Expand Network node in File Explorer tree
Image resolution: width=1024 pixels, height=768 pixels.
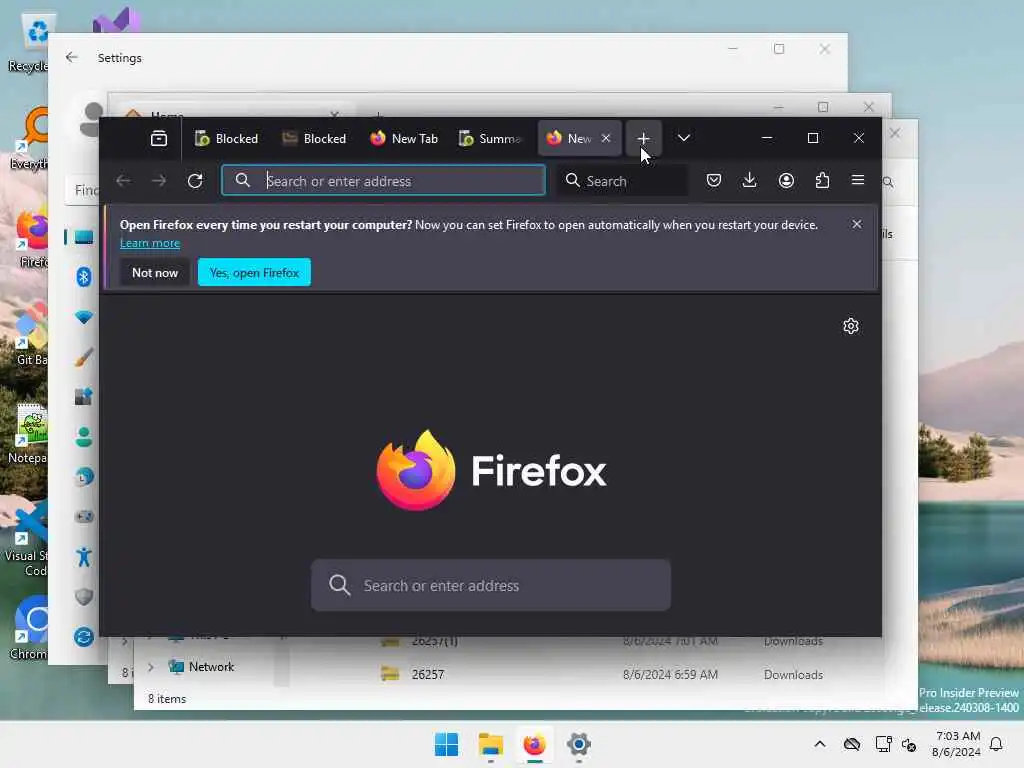[x=151, y=667]
